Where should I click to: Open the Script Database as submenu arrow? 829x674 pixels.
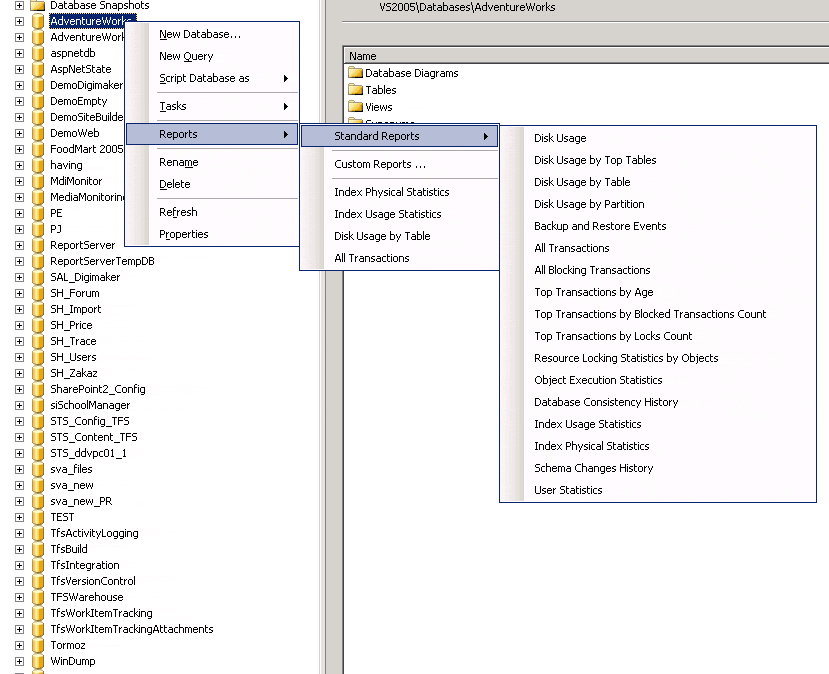(x=285, y=78)
